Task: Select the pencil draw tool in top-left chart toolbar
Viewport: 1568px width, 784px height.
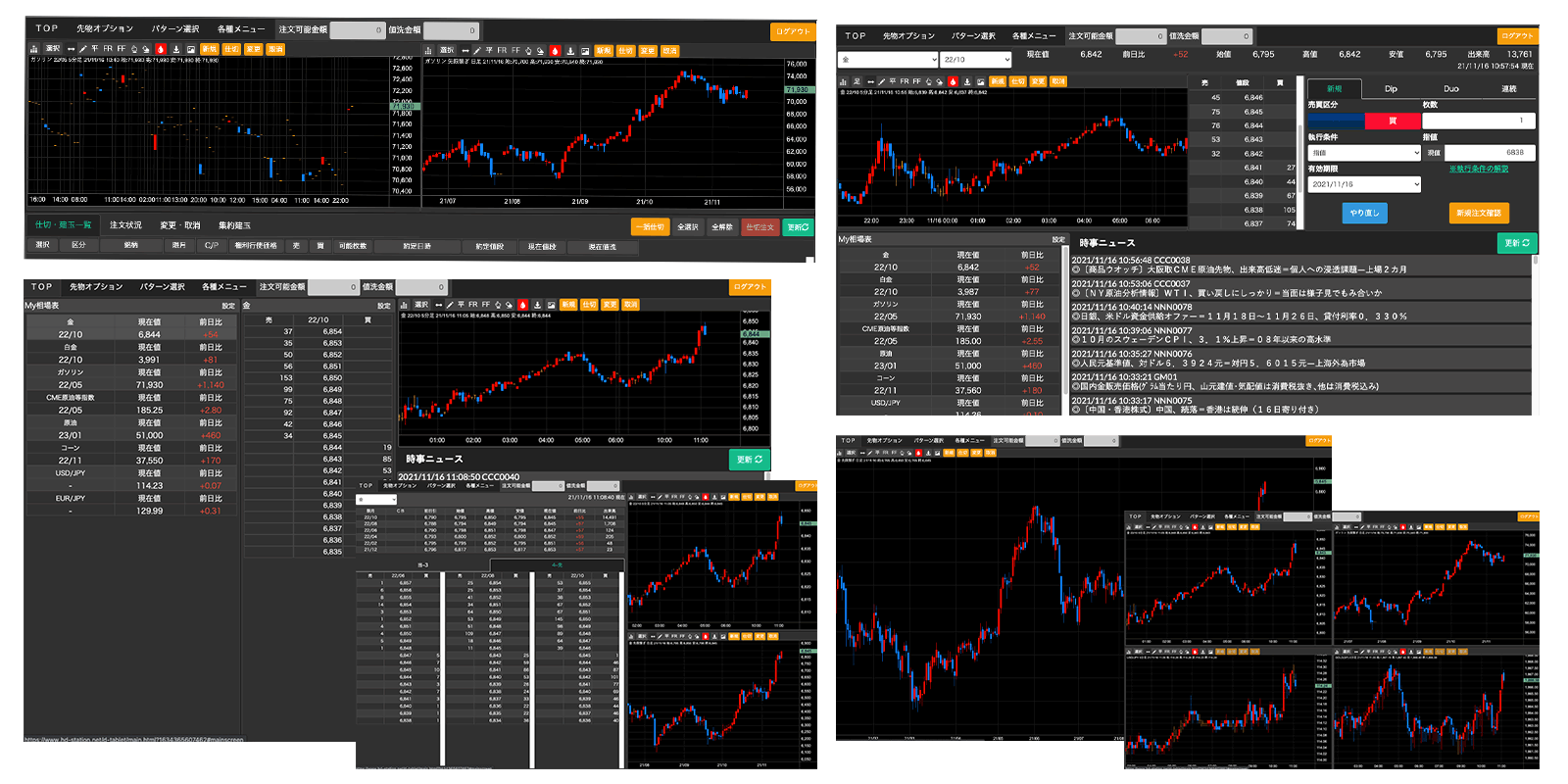Action: (x=83, y=48)
